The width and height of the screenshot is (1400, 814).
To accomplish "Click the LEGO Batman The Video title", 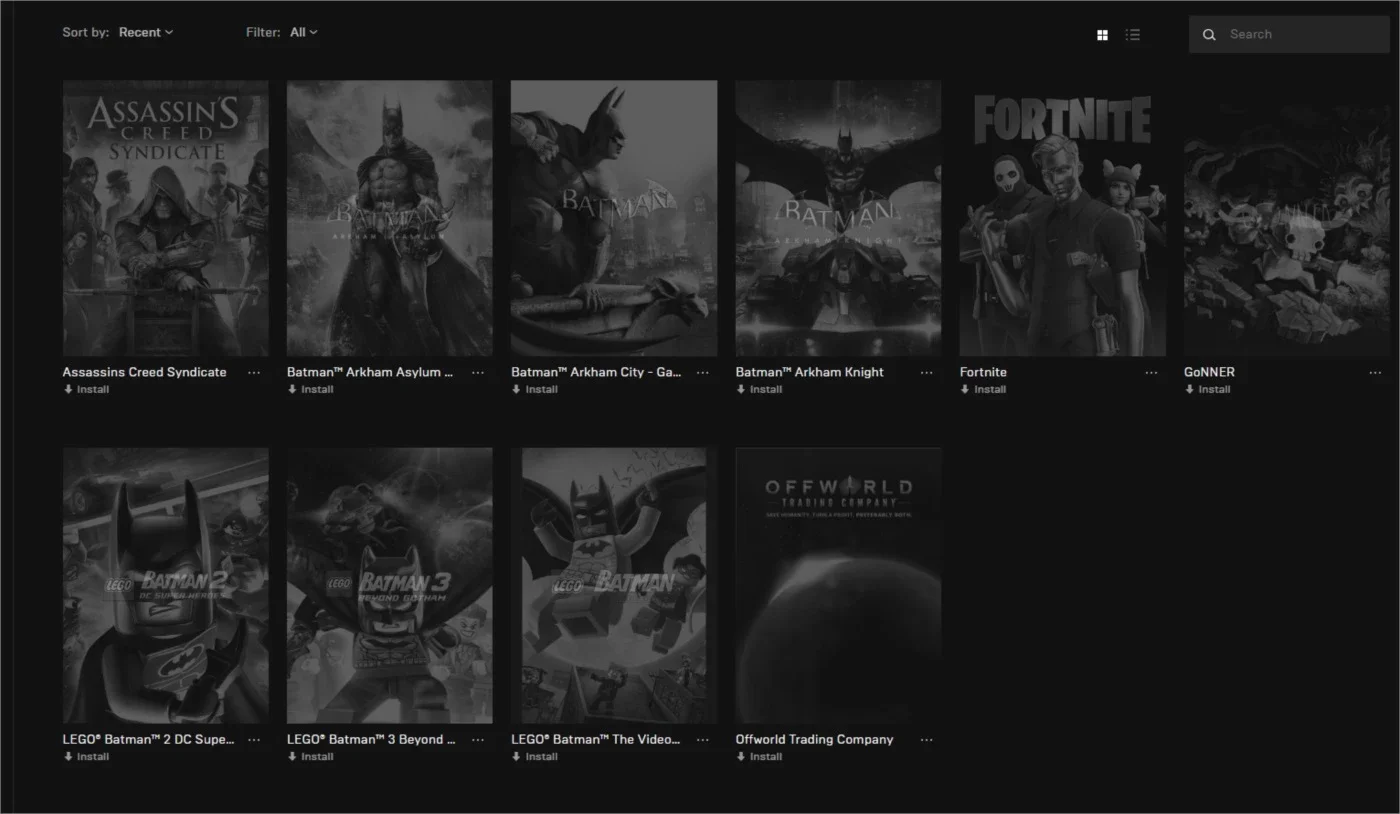I will pos(596,739).
